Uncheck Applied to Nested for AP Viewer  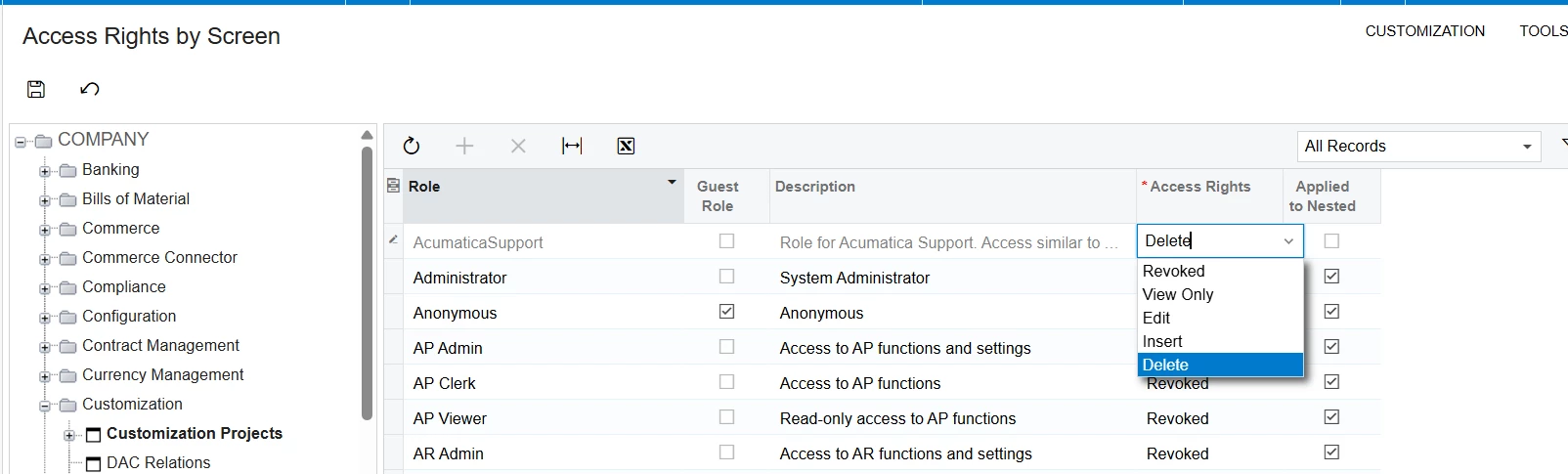[1331, 417]
